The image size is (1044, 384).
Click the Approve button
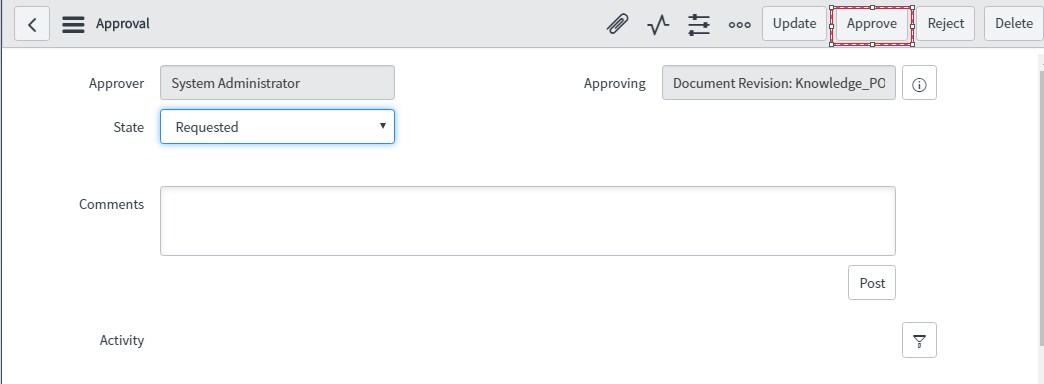[x=872, y=25]
